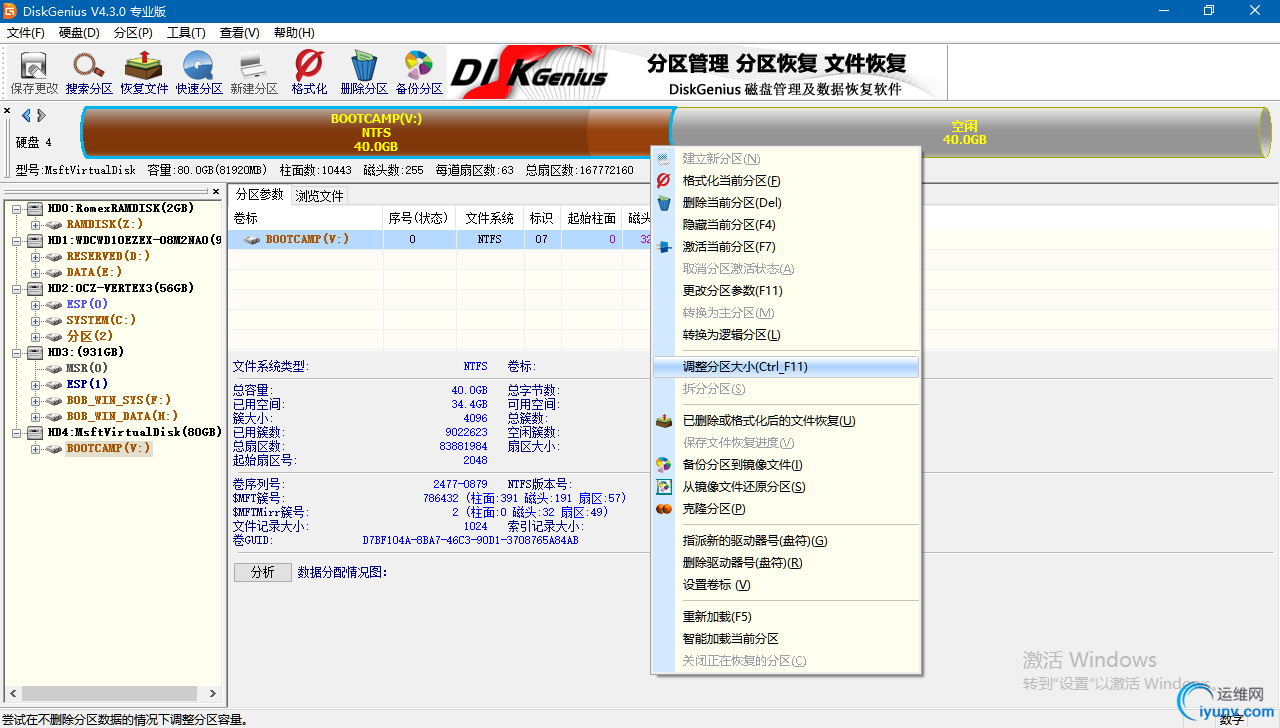The width and height of the screenshot is (1280, 728).
Task: Select ESP(0) in the disk tree
Action: point(87,304)
